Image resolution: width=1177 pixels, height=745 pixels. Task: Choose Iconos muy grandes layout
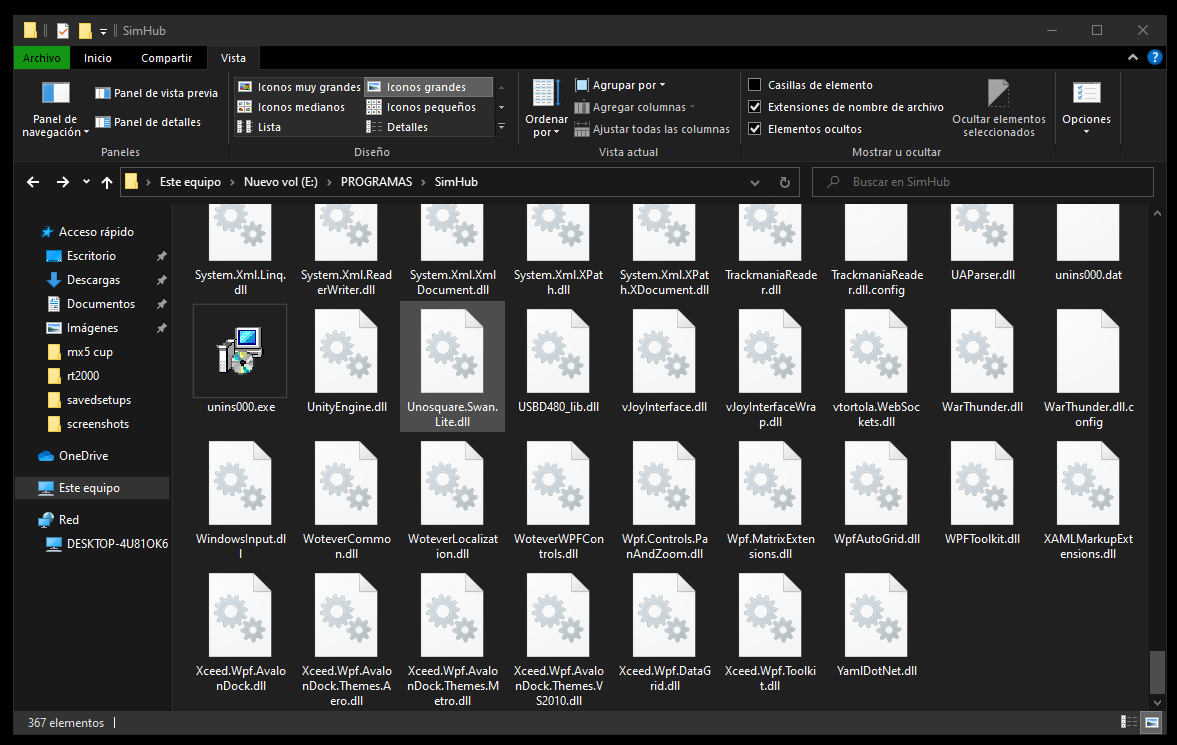300,87
